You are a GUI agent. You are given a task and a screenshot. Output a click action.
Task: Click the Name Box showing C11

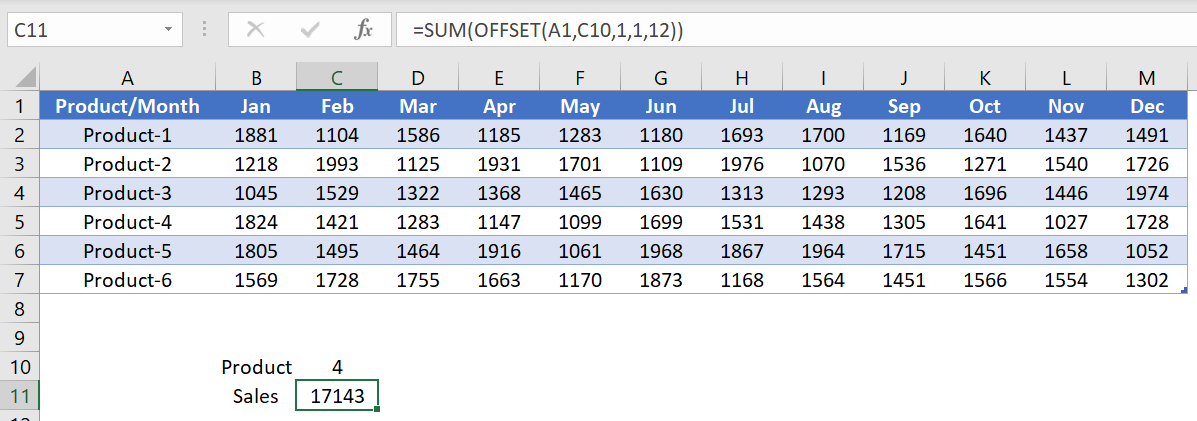[82, 31]
